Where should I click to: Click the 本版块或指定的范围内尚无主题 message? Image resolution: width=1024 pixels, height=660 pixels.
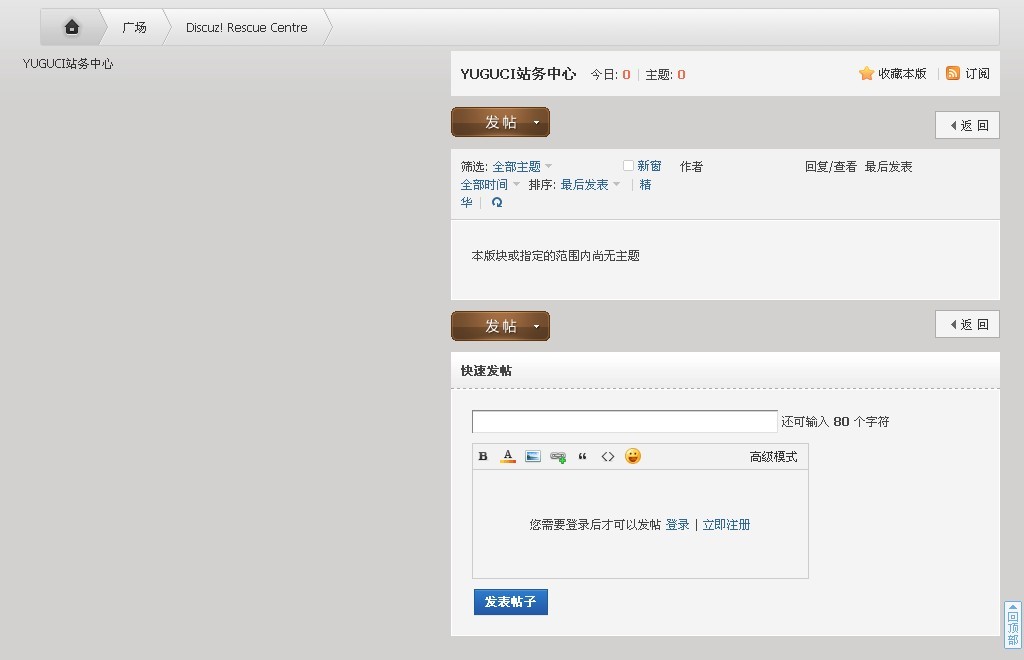(x=555, y=256)
